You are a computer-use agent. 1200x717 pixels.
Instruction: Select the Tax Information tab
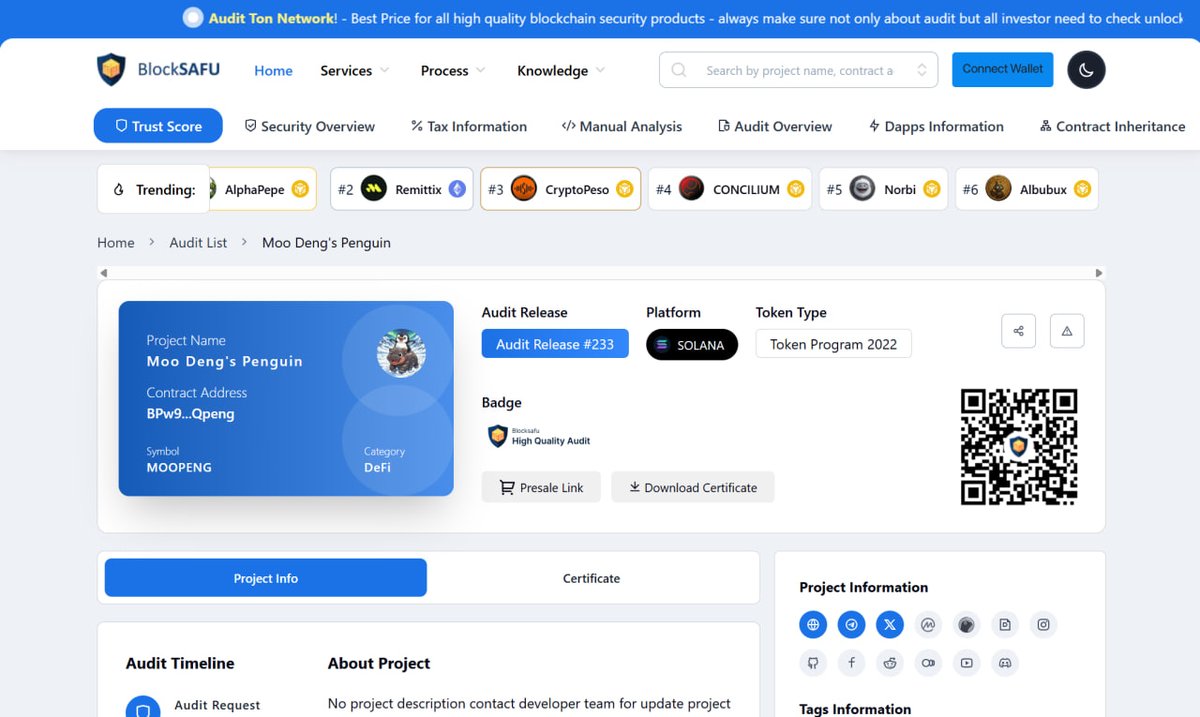pos(469,126)
